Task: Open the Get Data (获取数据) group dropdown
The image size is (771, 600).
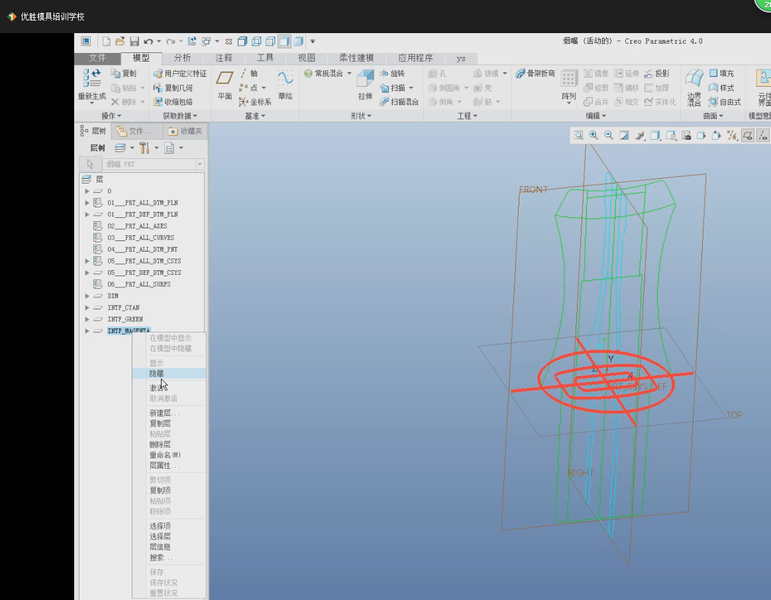Action: [x=180, y=116]
